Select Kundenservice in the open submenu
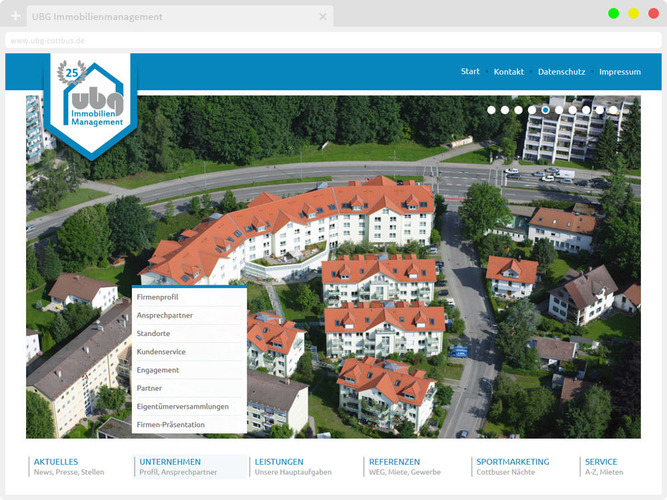Image resolution: width=667 pixels, height=500 pixels. (x=161, y=352)
